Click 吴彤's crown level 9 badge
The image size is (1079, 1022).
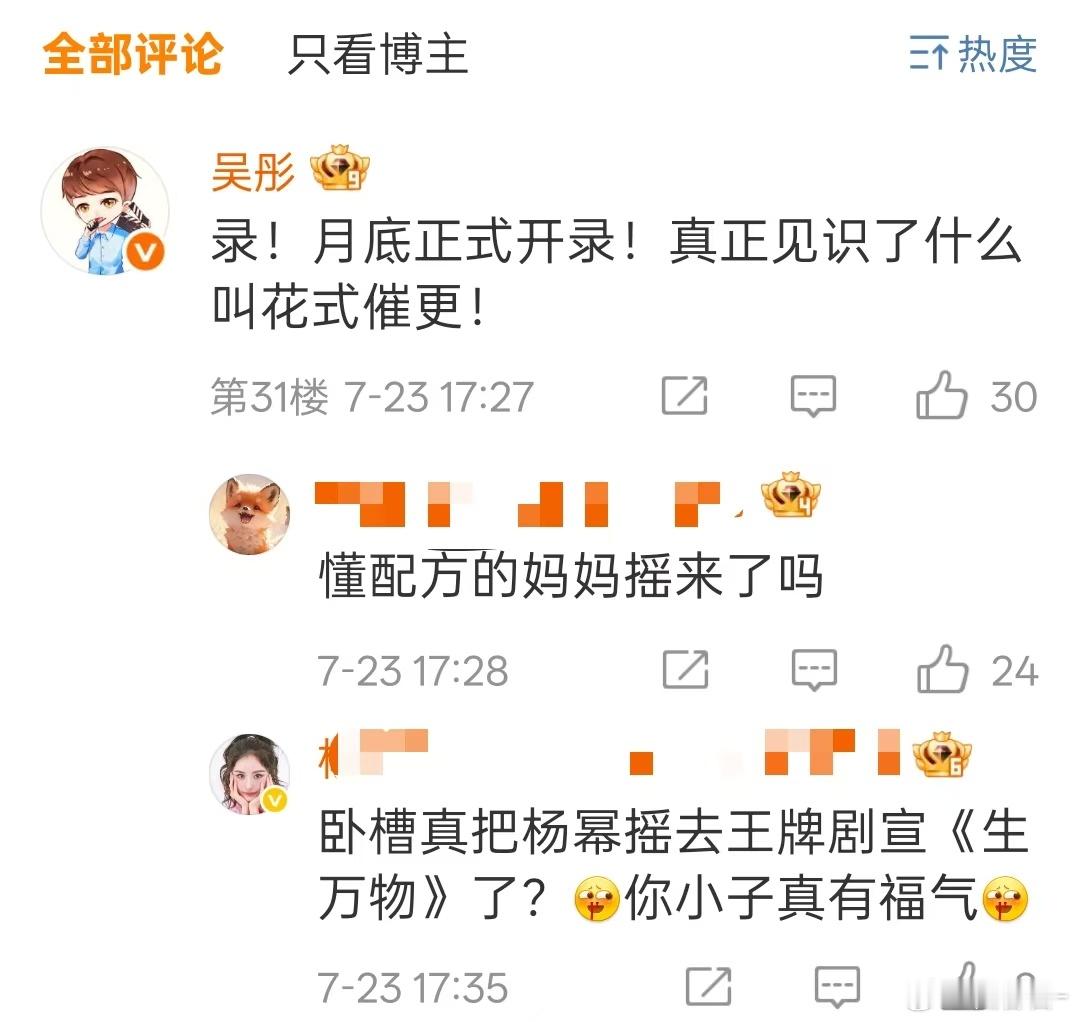(x=339, y=168)
